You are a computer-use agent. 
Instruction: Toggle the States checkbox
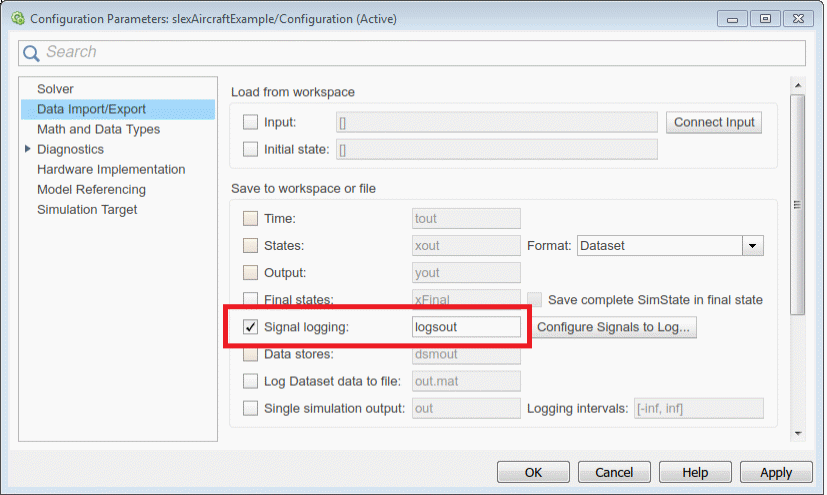click(x=250, y=246)
